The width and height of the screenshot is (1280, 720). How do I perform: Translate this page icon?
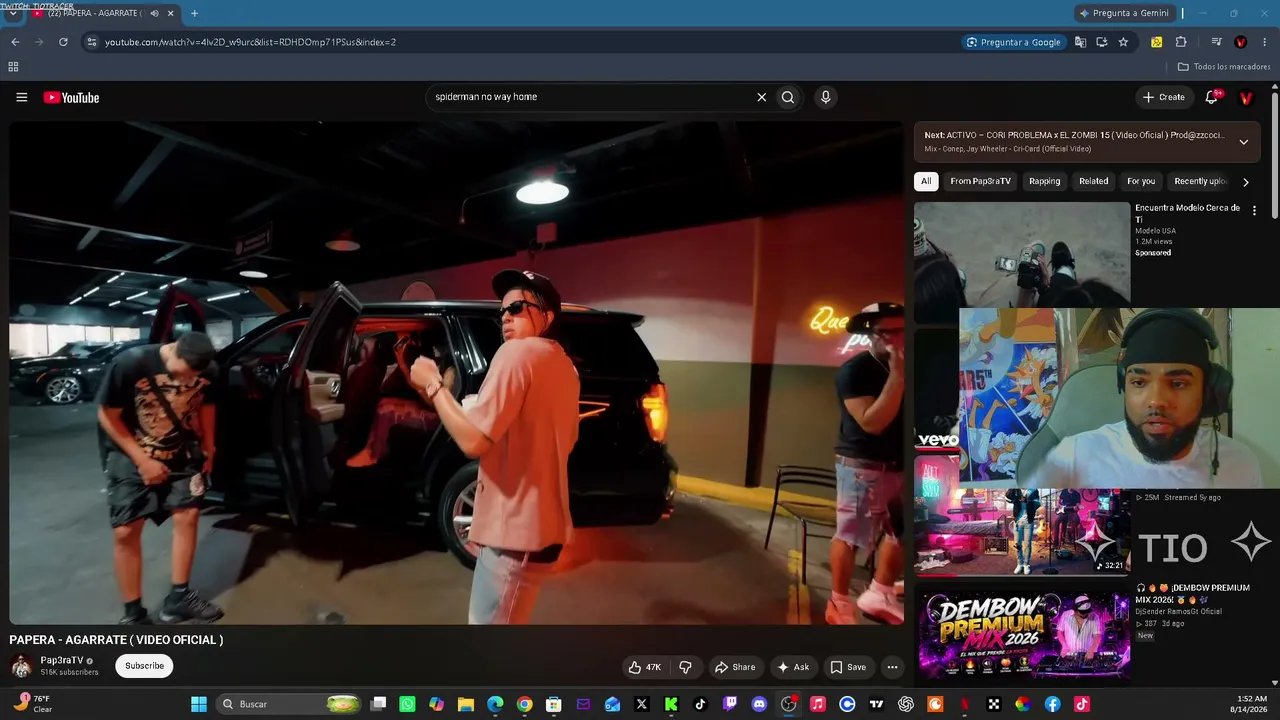click(x=1080, y=42)
